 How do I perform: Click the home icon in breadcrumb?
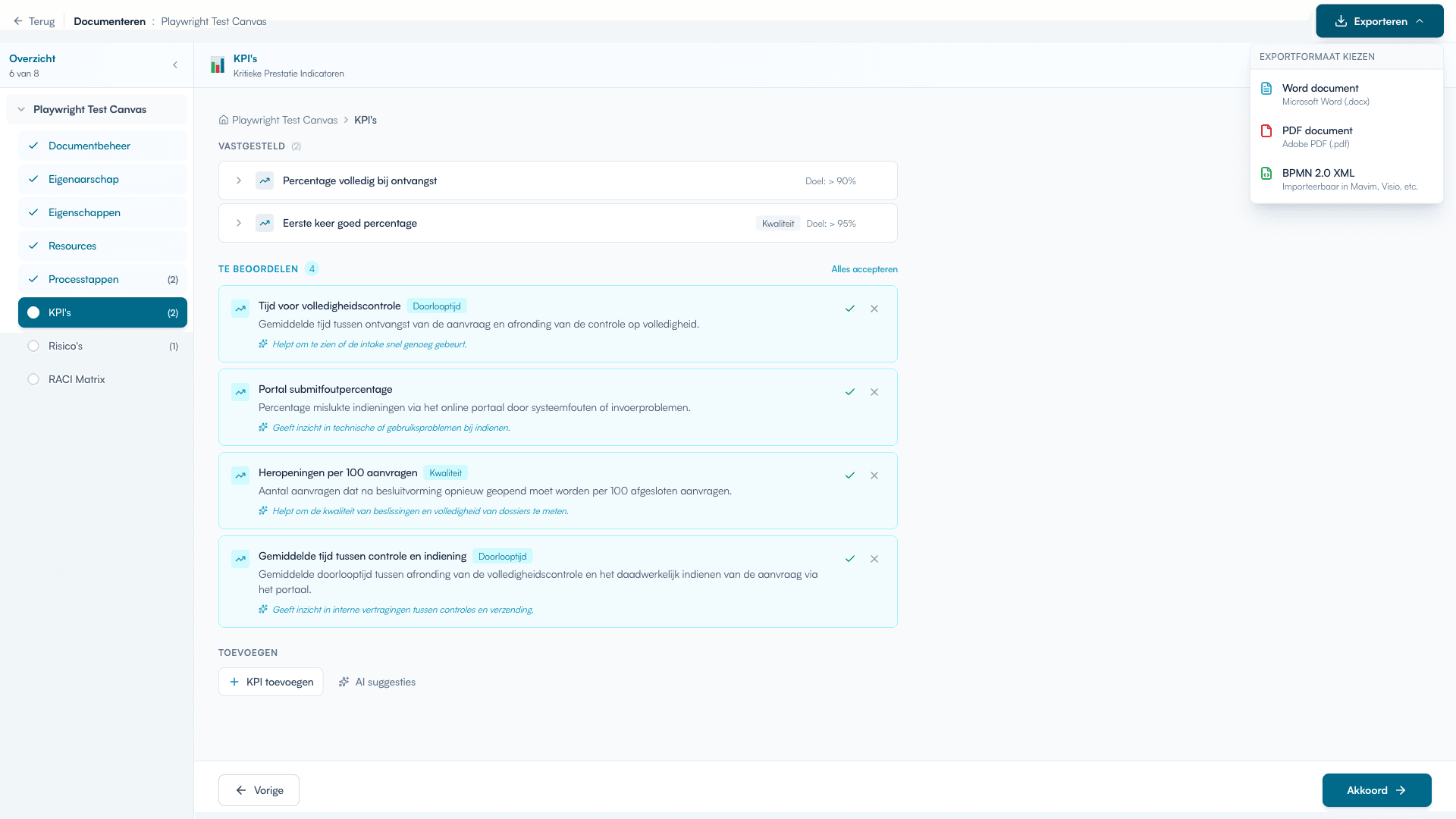[x=224, y=120]
